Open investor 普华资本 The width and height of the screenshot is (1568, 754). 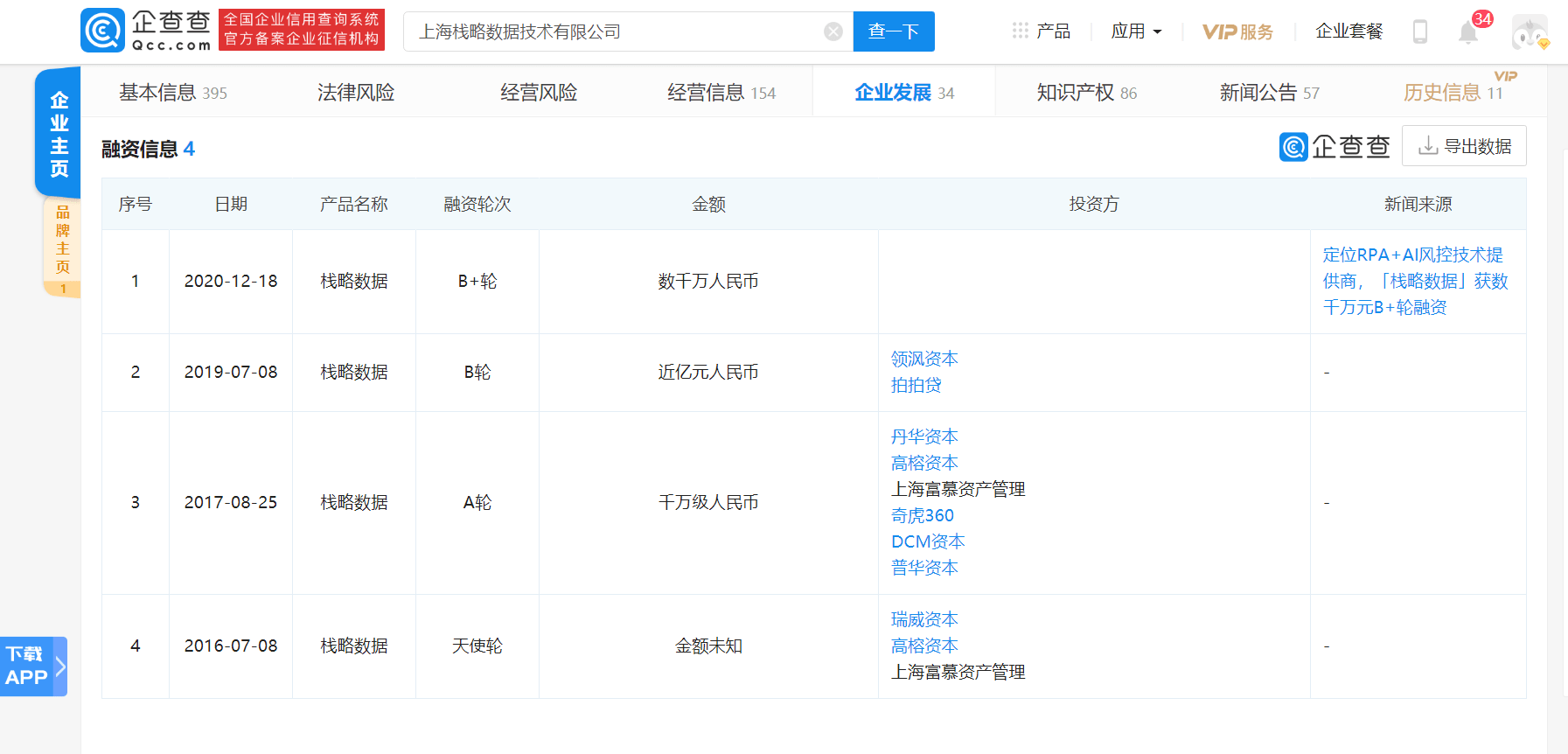pyautogui.click(x=924, y=568)
